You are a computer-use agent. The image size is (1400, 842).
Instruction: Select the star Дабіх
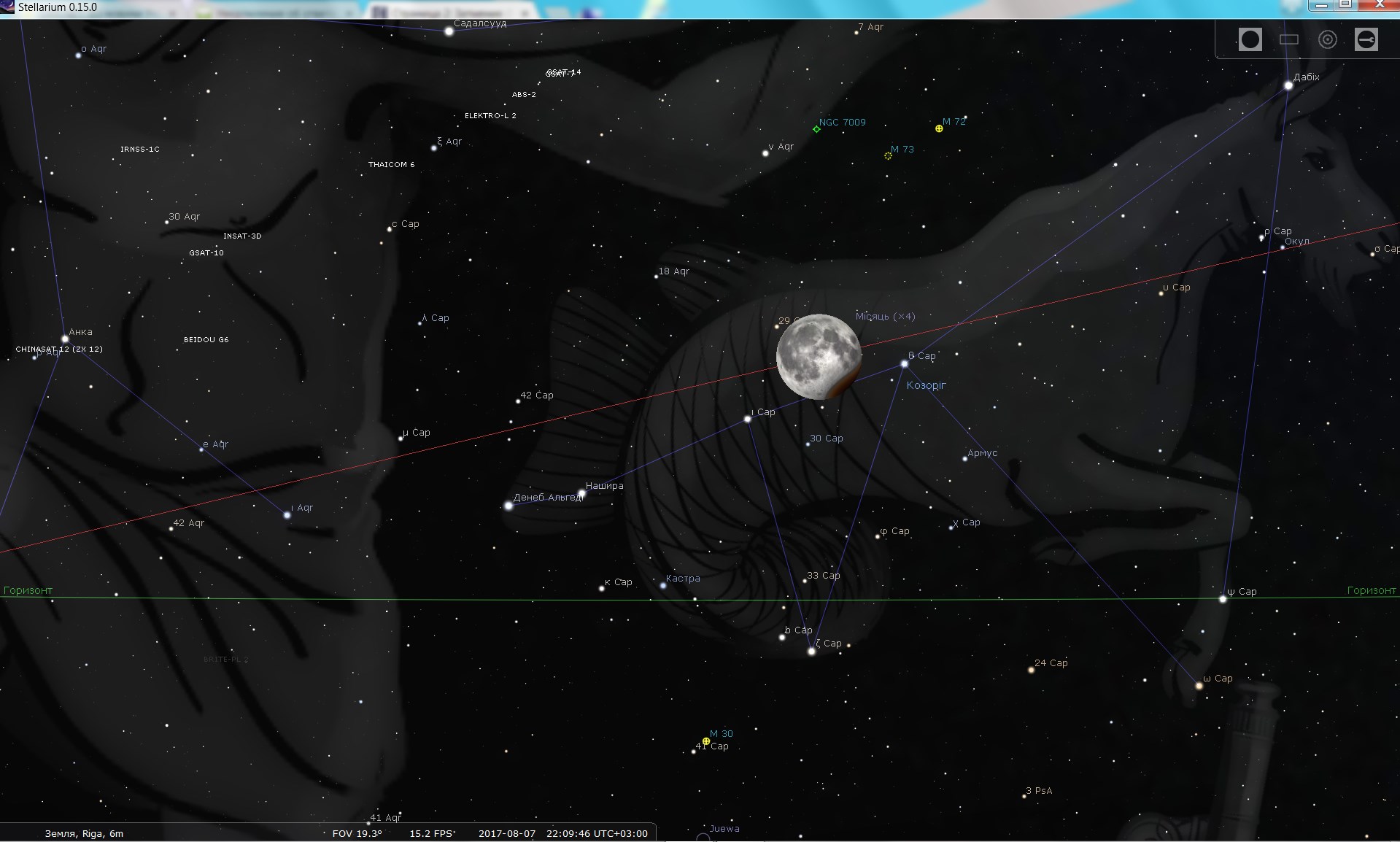pos(1288,85)
